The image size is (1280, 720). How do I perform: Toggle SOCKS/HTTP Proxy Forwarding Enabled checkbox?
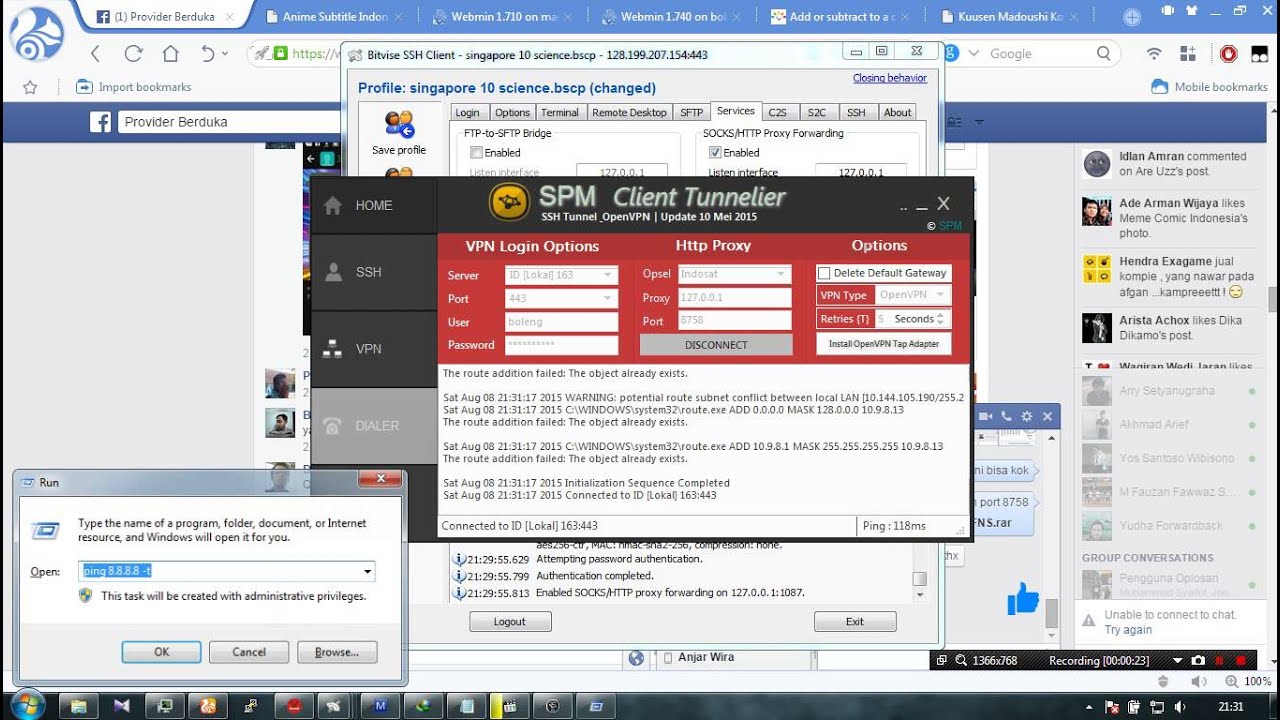coord(715,153)
